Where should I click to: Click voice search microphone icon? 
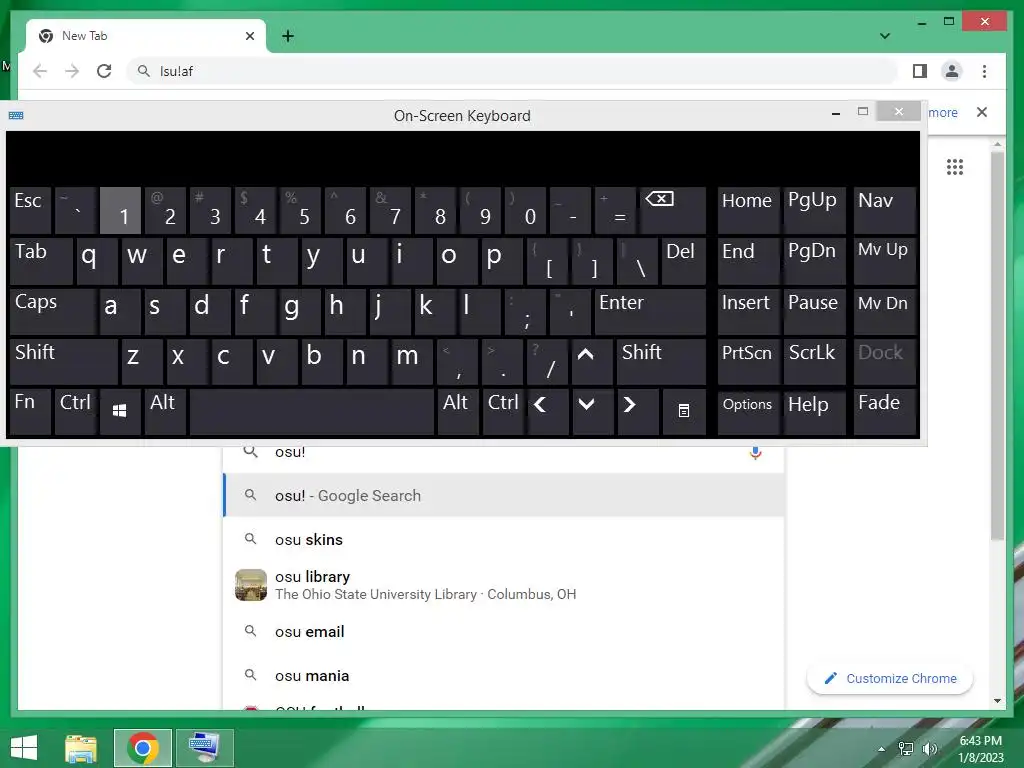click(x=756, y=453)
